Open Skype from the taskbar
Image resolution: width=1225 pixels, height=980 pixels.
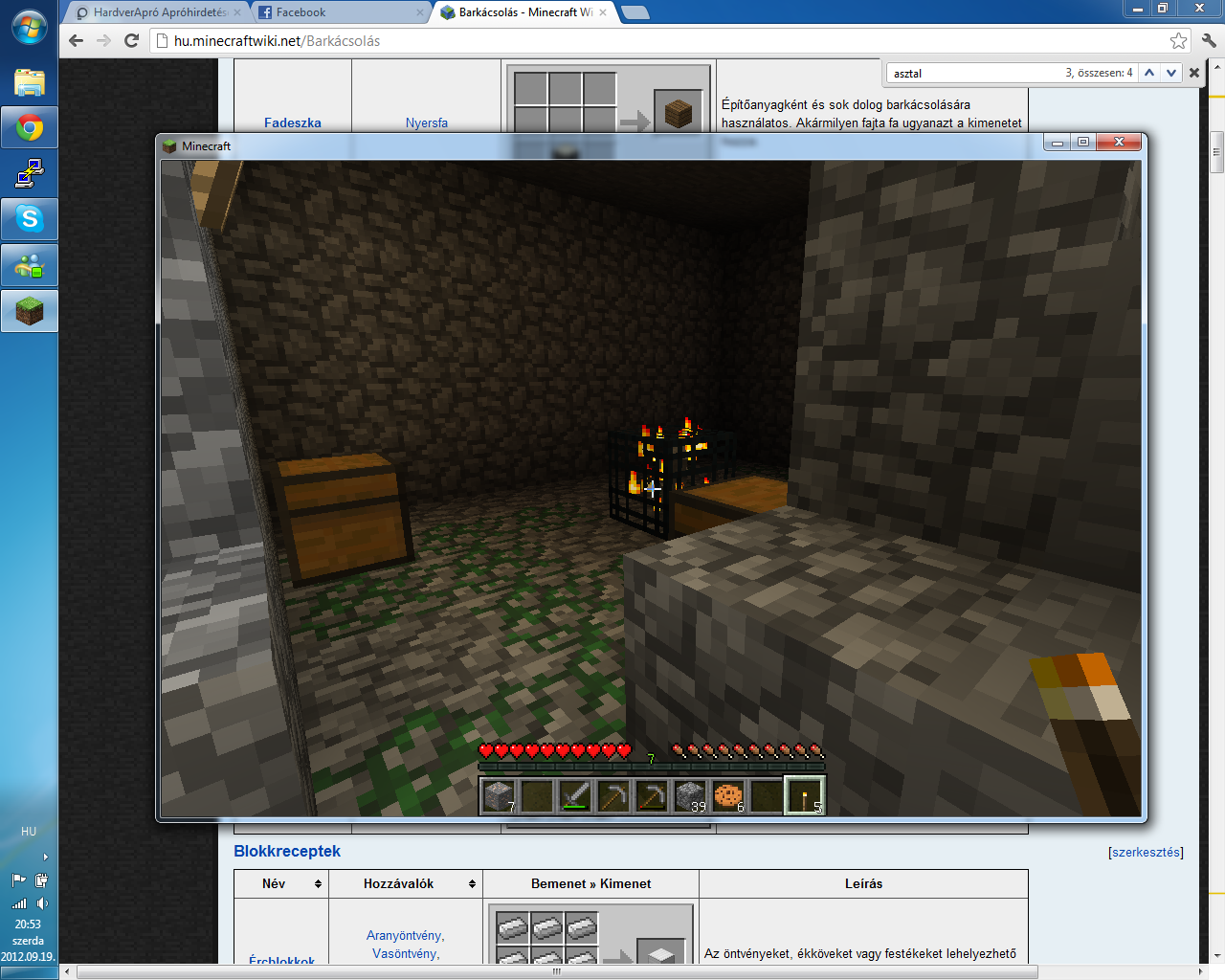(30, 219)
